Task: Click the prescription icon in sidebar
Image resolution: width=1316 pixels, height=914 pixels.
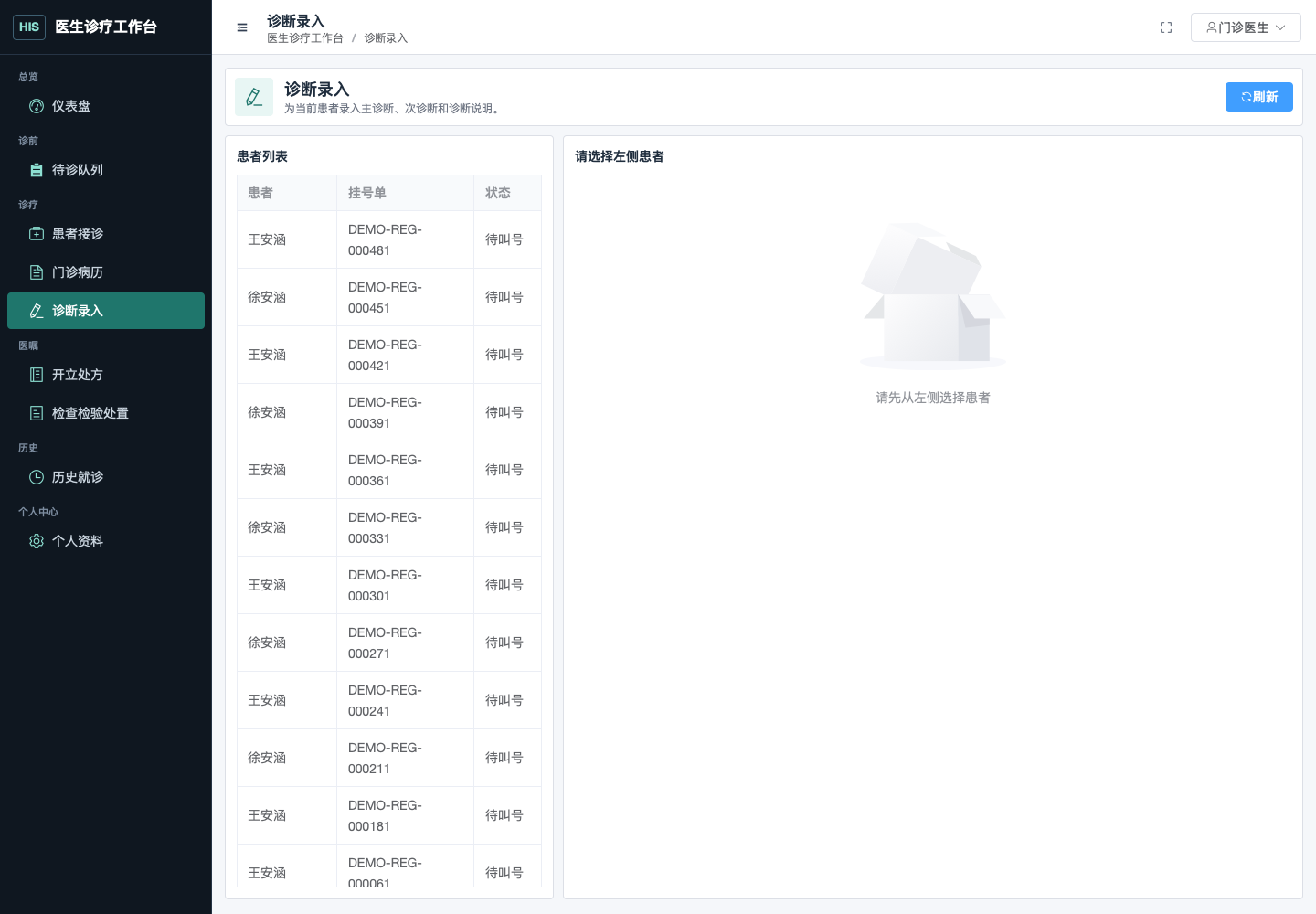Action: click(x=37, y=375)
